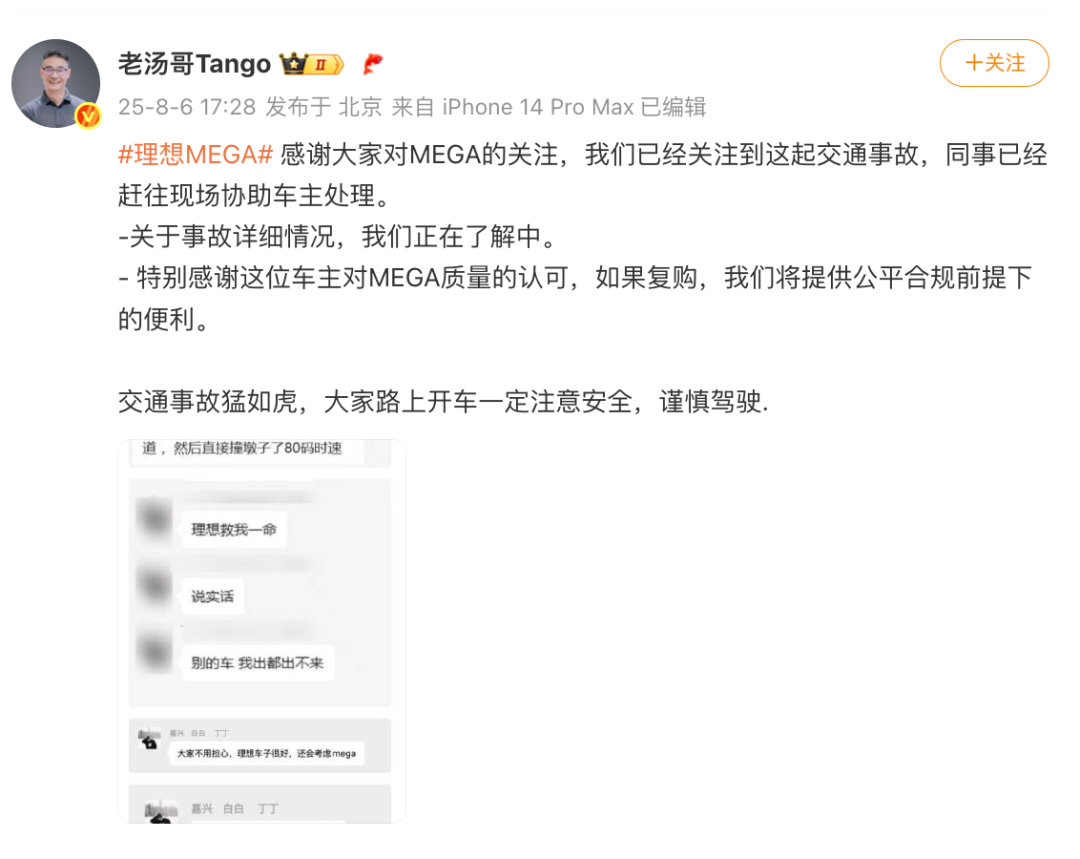Click the blurred avatar beside 说实话
Screen dimensions: 1080x859
pyautogui.click(x=154, y=585)
